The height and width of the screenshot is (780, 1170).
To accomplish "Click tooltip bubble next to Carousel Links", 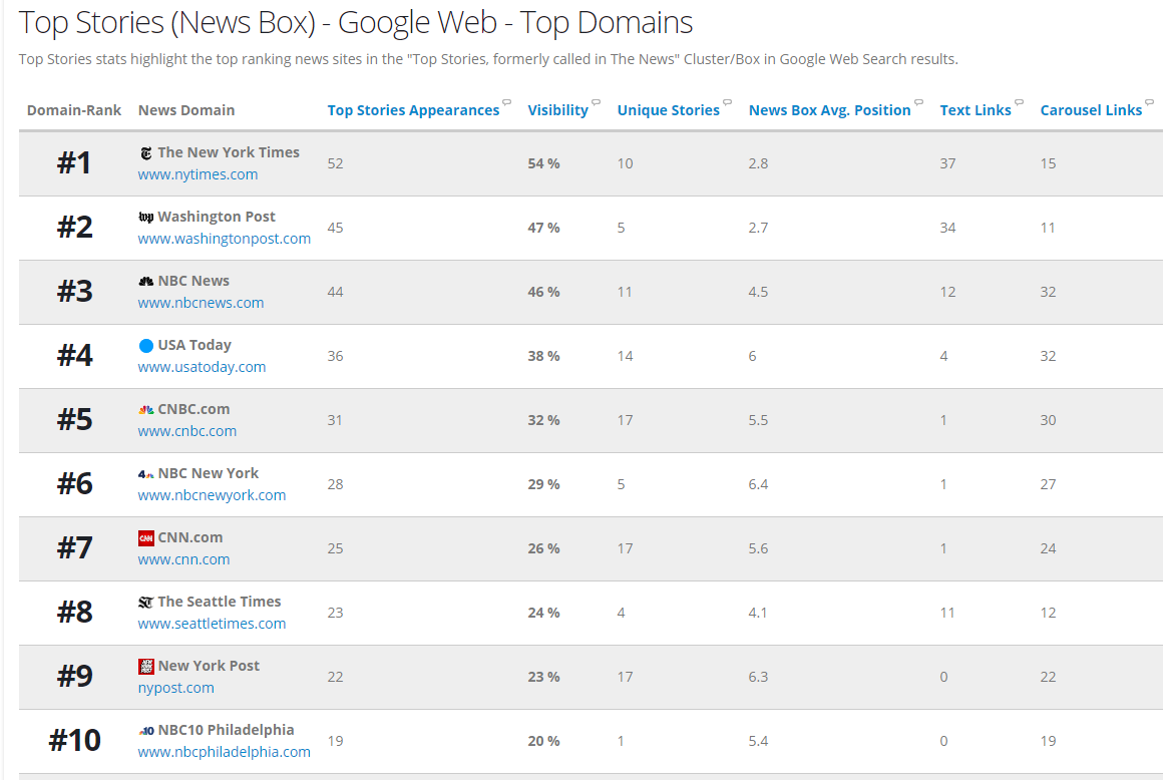I will 1150,102.
